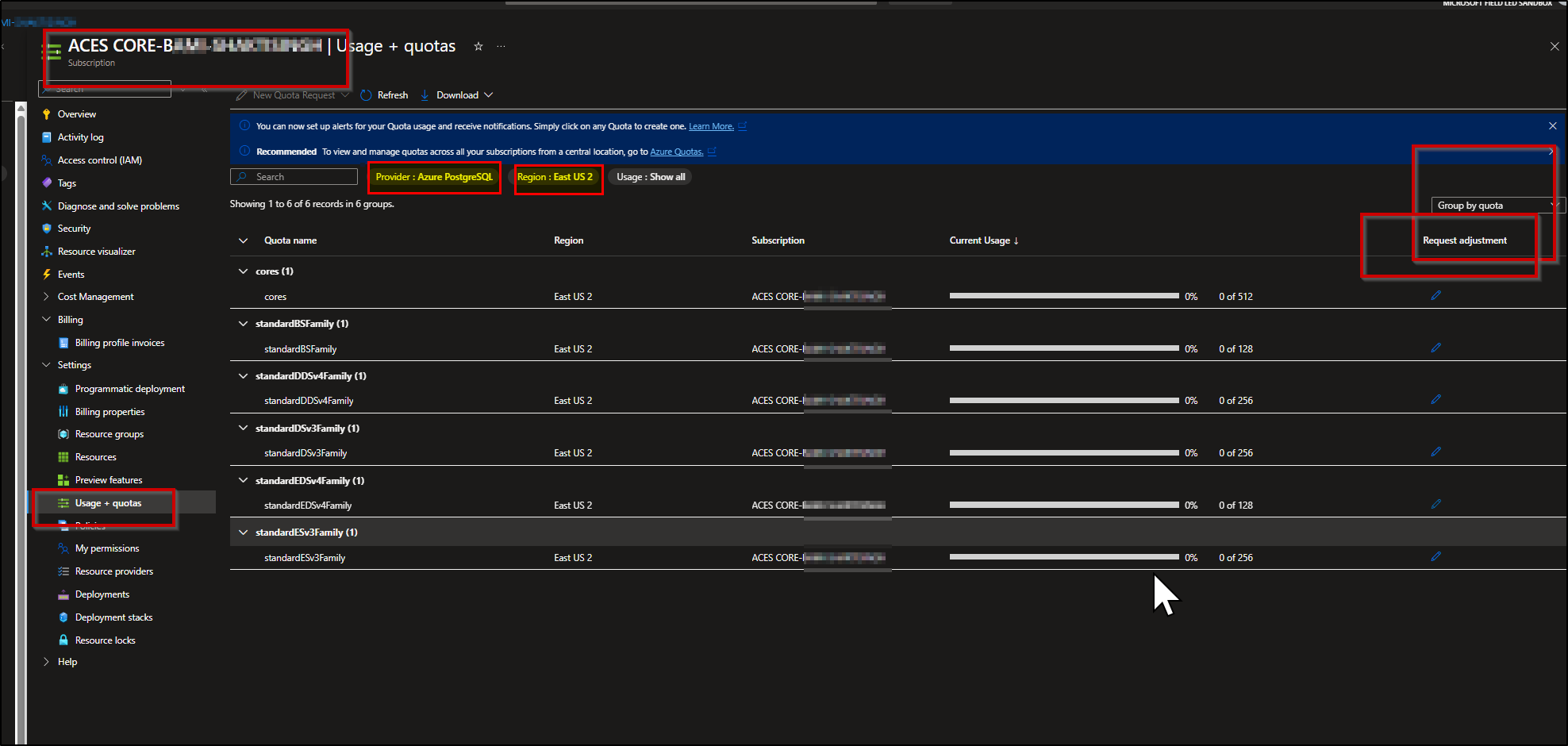Open more options ellipsis beside title
Image resolution: width=1568 pixels, height=746 pixels.
pyautogui.click(x=501, y=46)
